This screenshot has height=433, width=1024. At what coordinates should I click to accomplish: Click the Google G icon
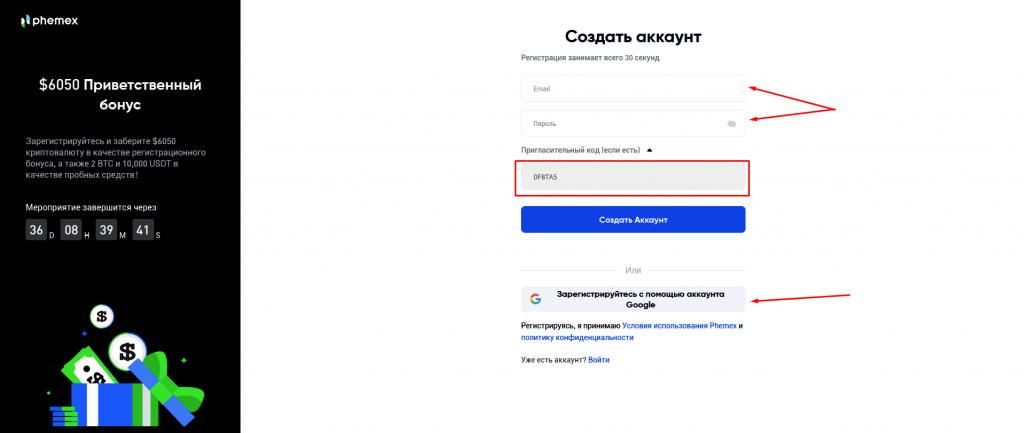535,299
